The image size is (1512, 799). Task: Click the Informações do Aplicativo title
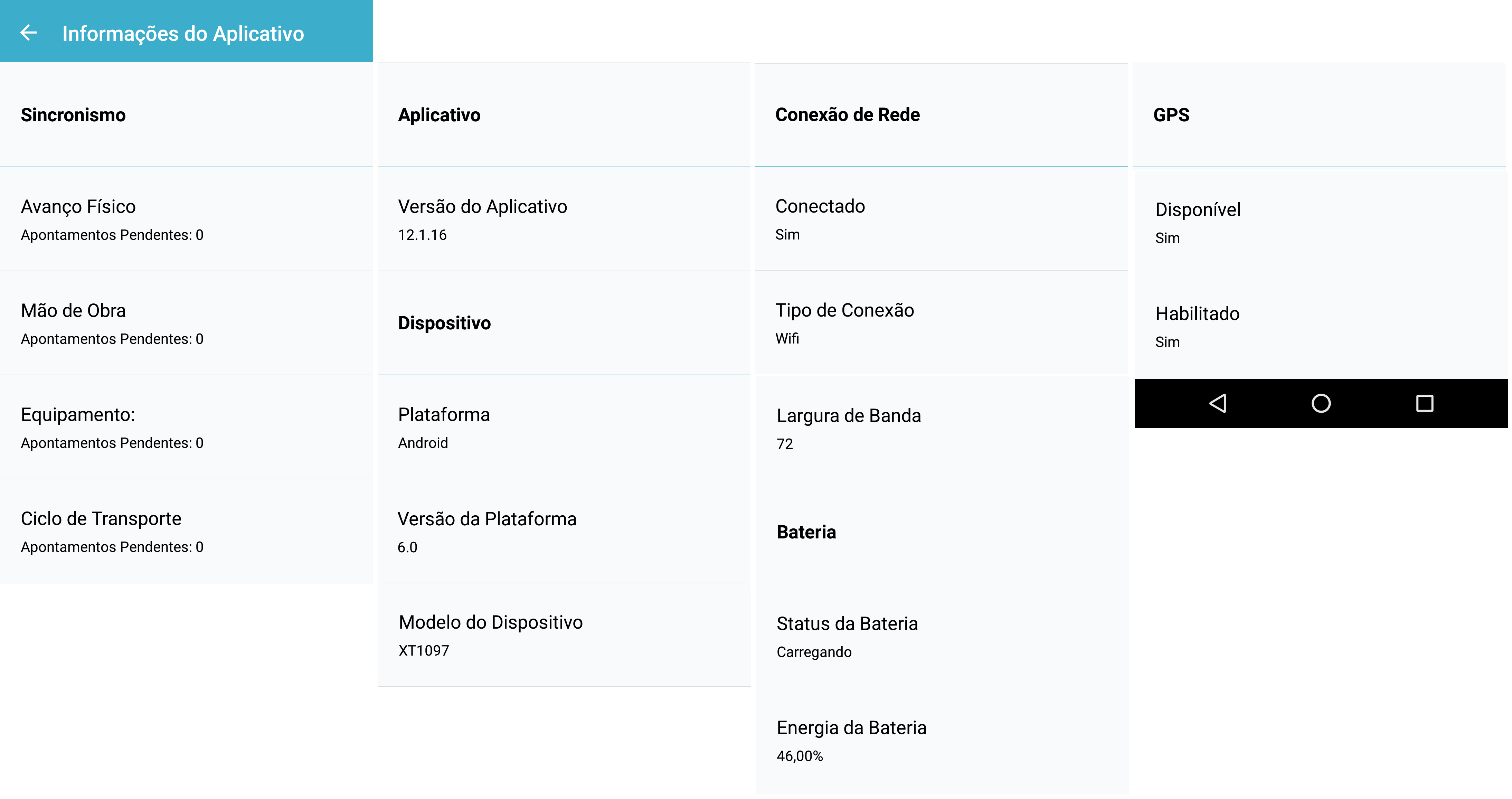click(183, 34)
